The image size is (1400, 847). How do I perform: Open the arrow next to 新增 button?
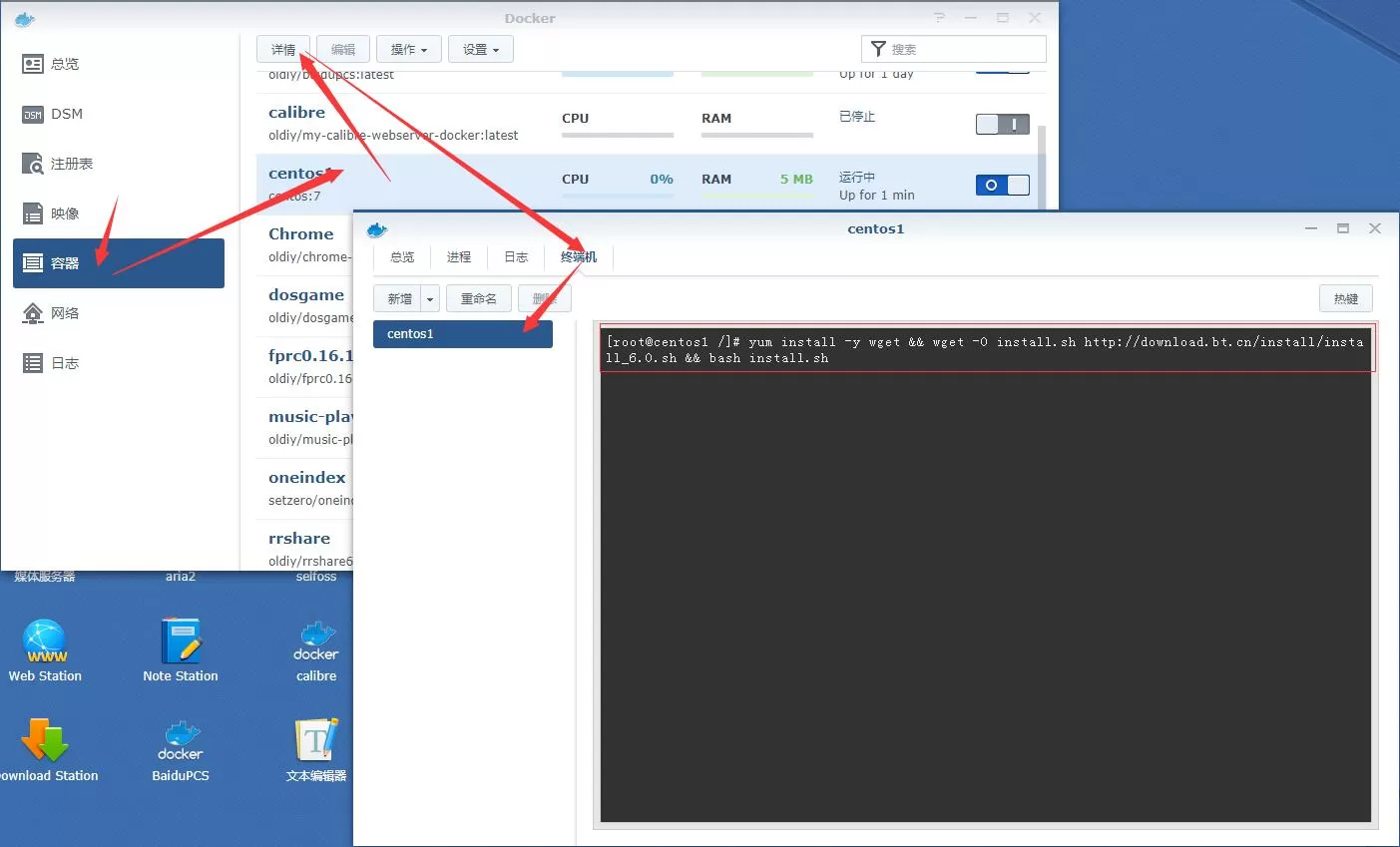coord(430,298)
